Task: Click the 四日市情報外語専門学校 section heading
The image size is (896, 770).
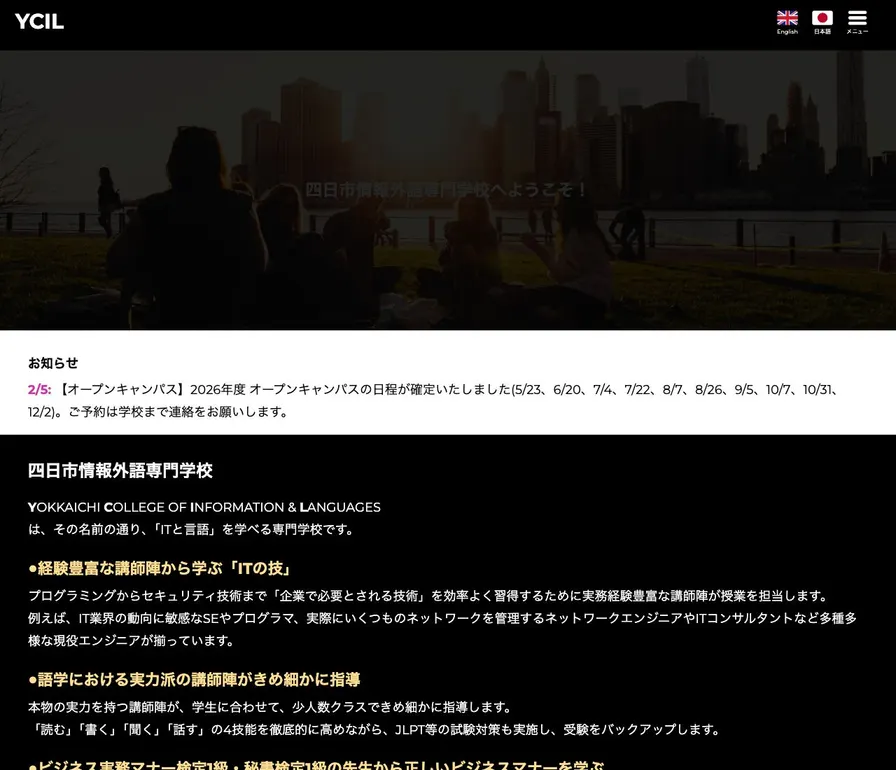Action: [121, 471]
